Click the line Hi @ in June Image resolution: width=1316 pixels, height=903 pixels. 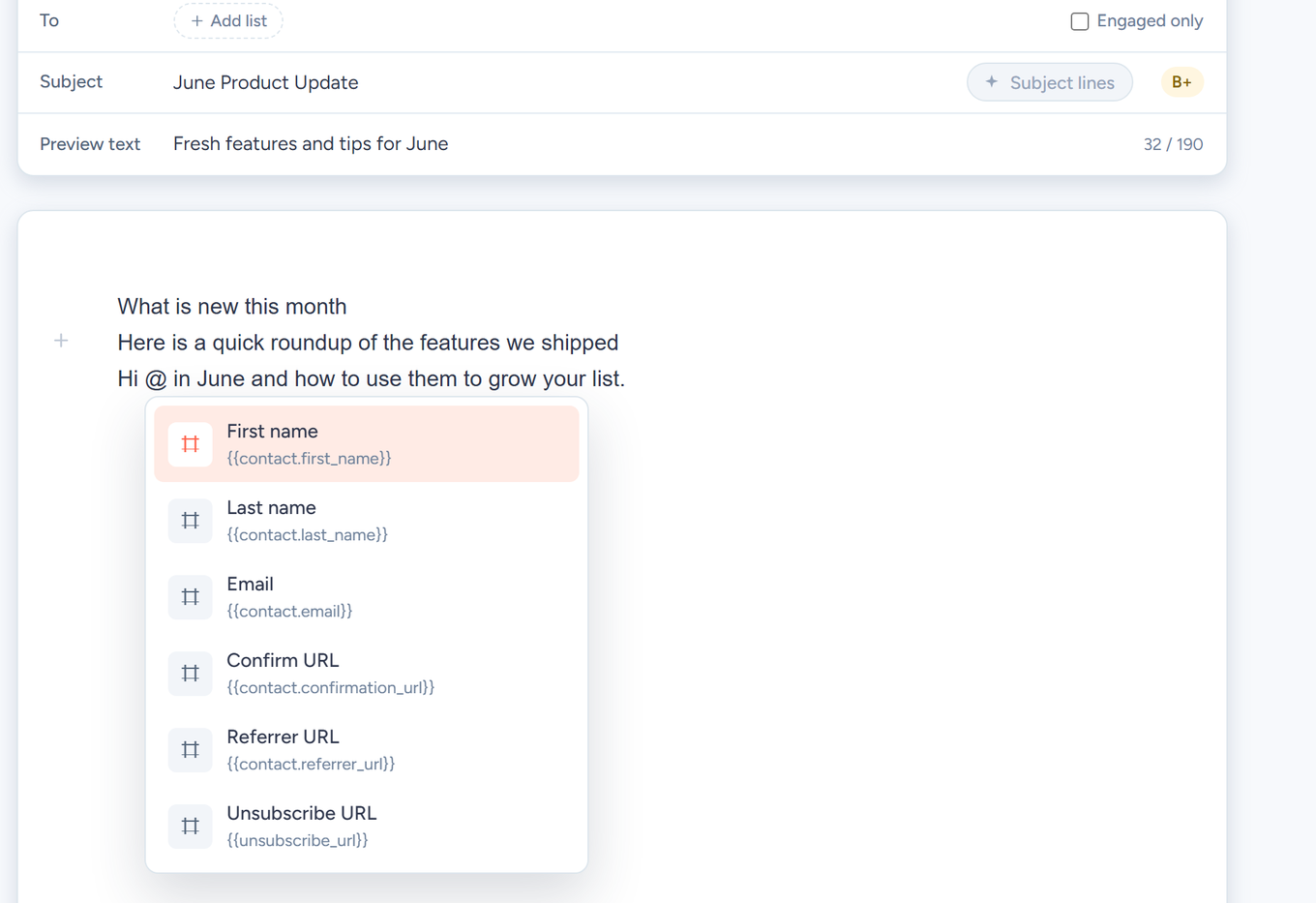[372, 378]
